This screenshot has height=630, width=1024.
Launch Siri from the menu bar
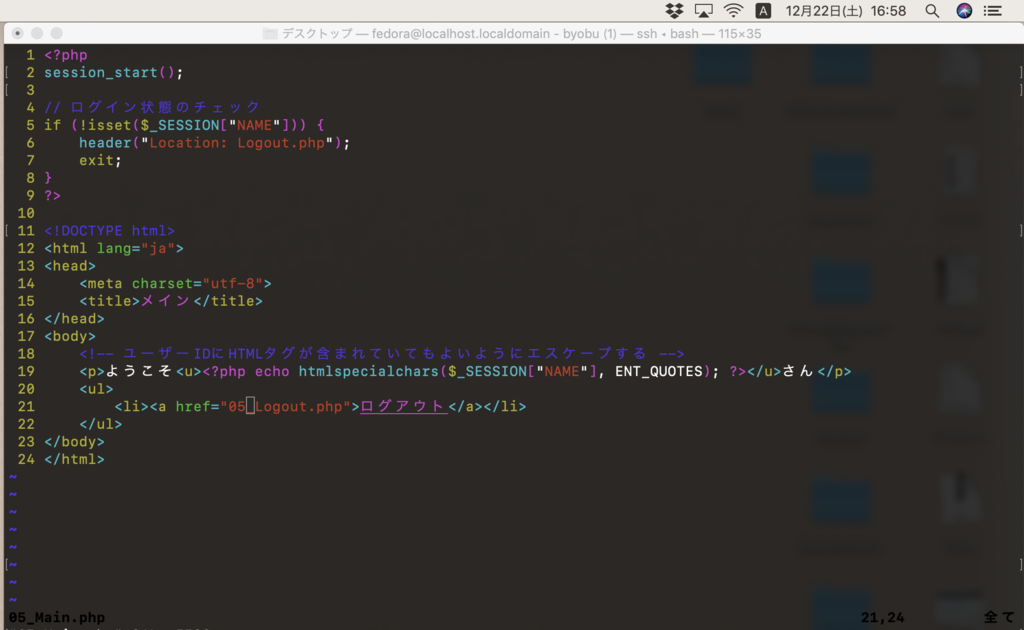964,10
